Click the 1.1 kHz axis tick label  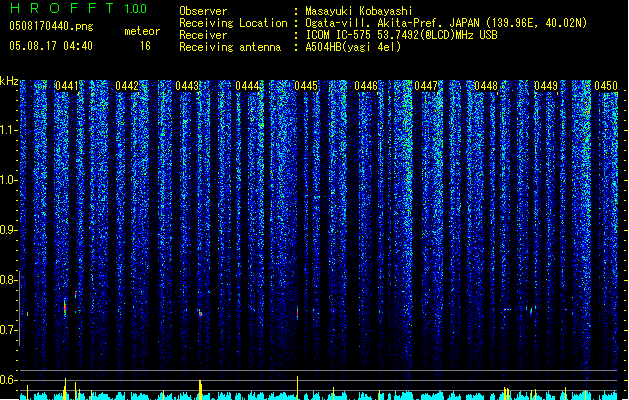[x=8, y=130]
